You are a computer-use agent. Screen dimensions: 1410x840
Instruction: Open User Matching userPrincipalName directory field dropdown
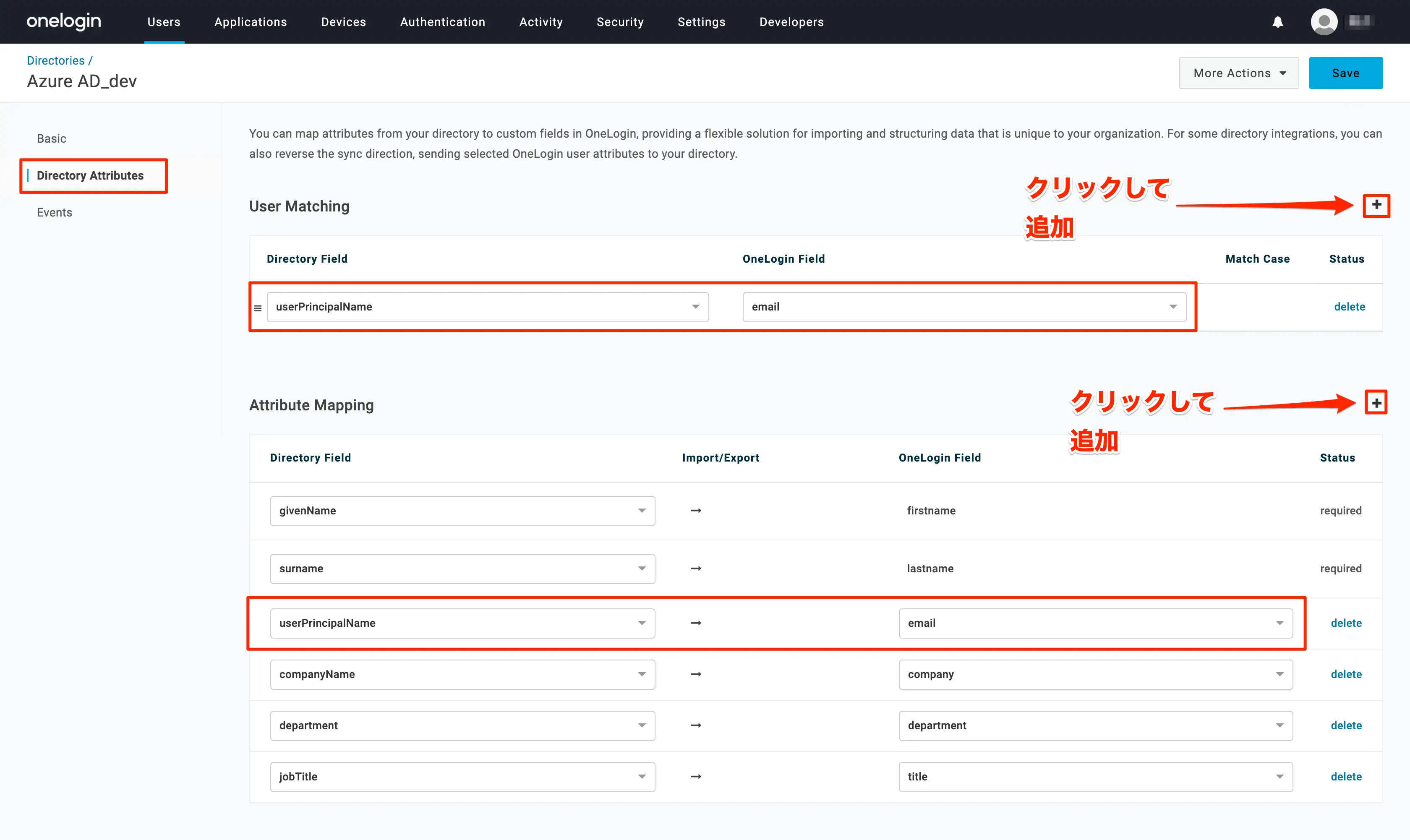(487, 307)
